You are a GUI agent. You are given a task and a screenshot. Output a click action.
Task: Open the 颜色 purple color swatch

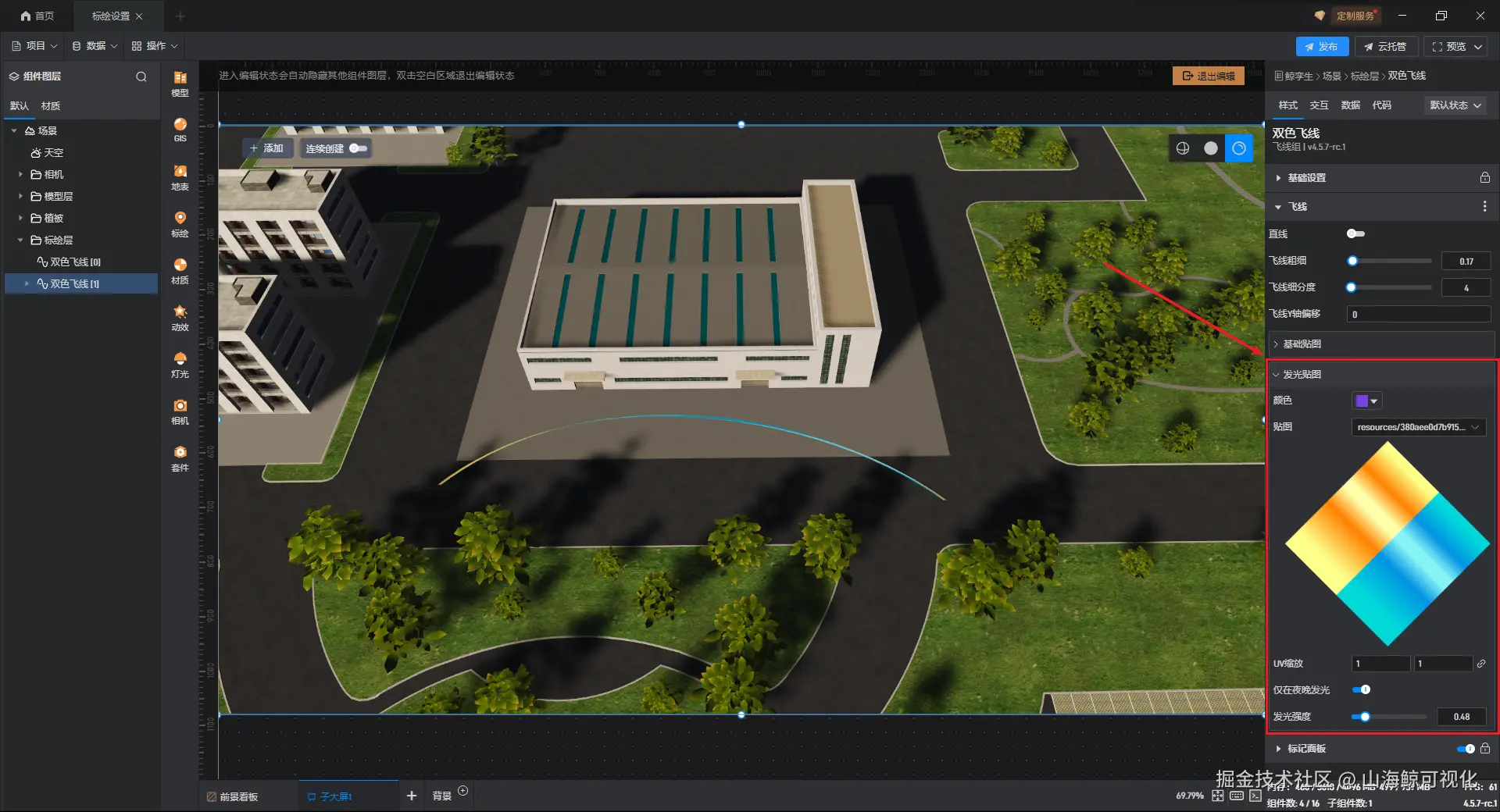[1367, 401]
